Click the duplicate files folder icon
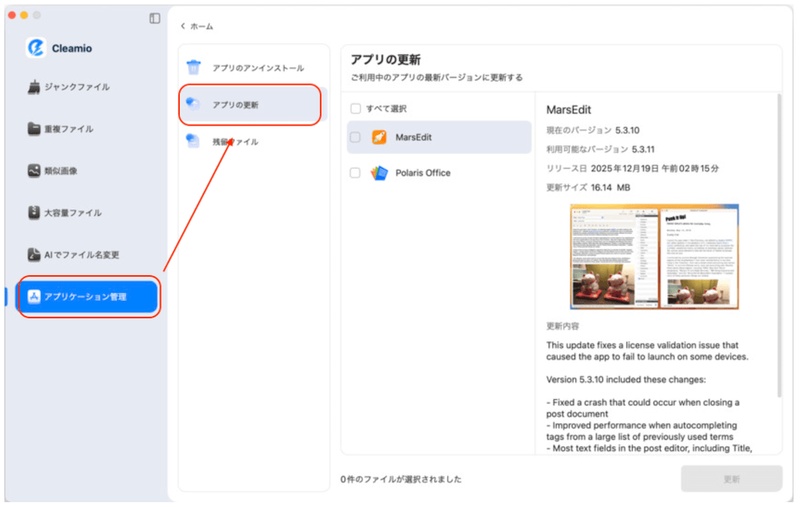The height and width of the screenshot is (507, 800). [34, 129]
